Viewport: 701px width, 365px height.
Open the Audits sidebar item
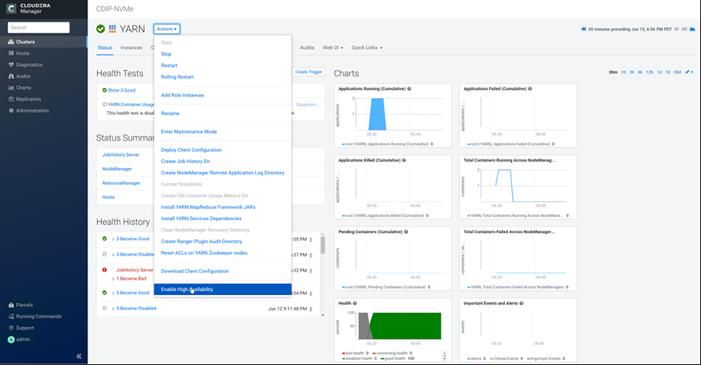pos(19,76)
